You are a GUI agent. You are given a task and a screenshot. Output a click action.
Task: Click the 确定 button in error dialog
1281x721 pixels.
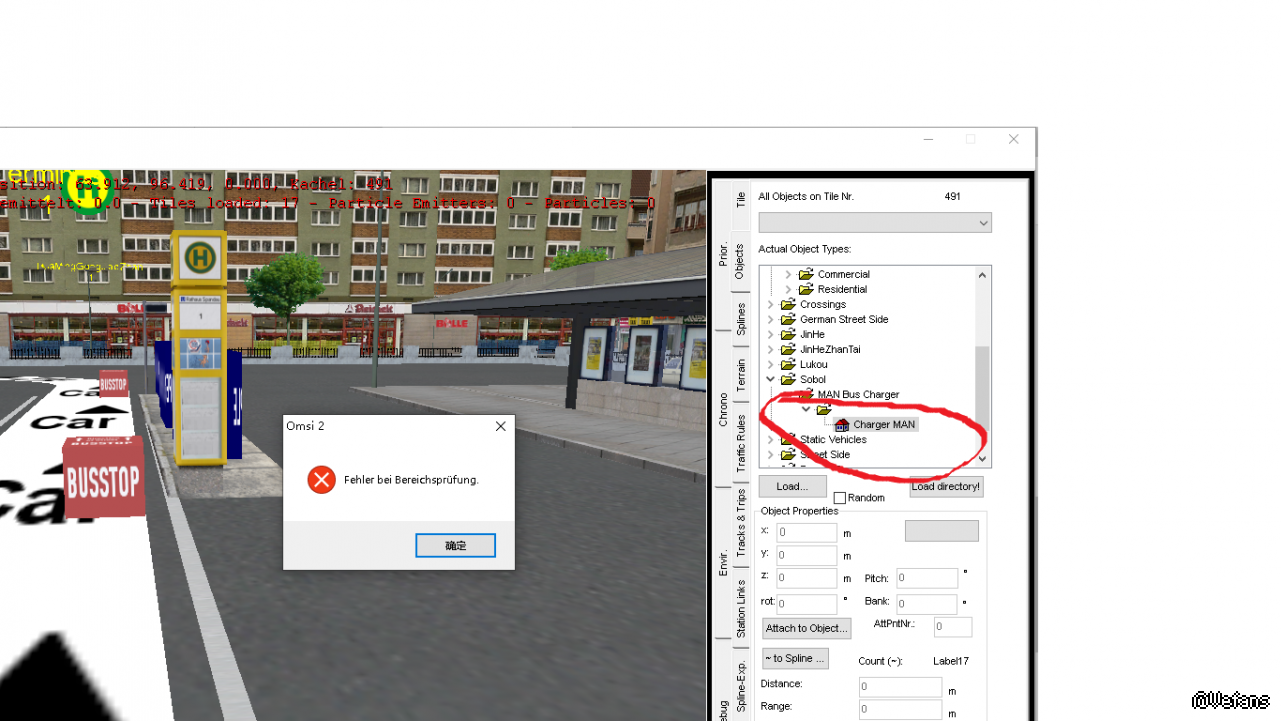pyautogui.click(x=455, y=545)
